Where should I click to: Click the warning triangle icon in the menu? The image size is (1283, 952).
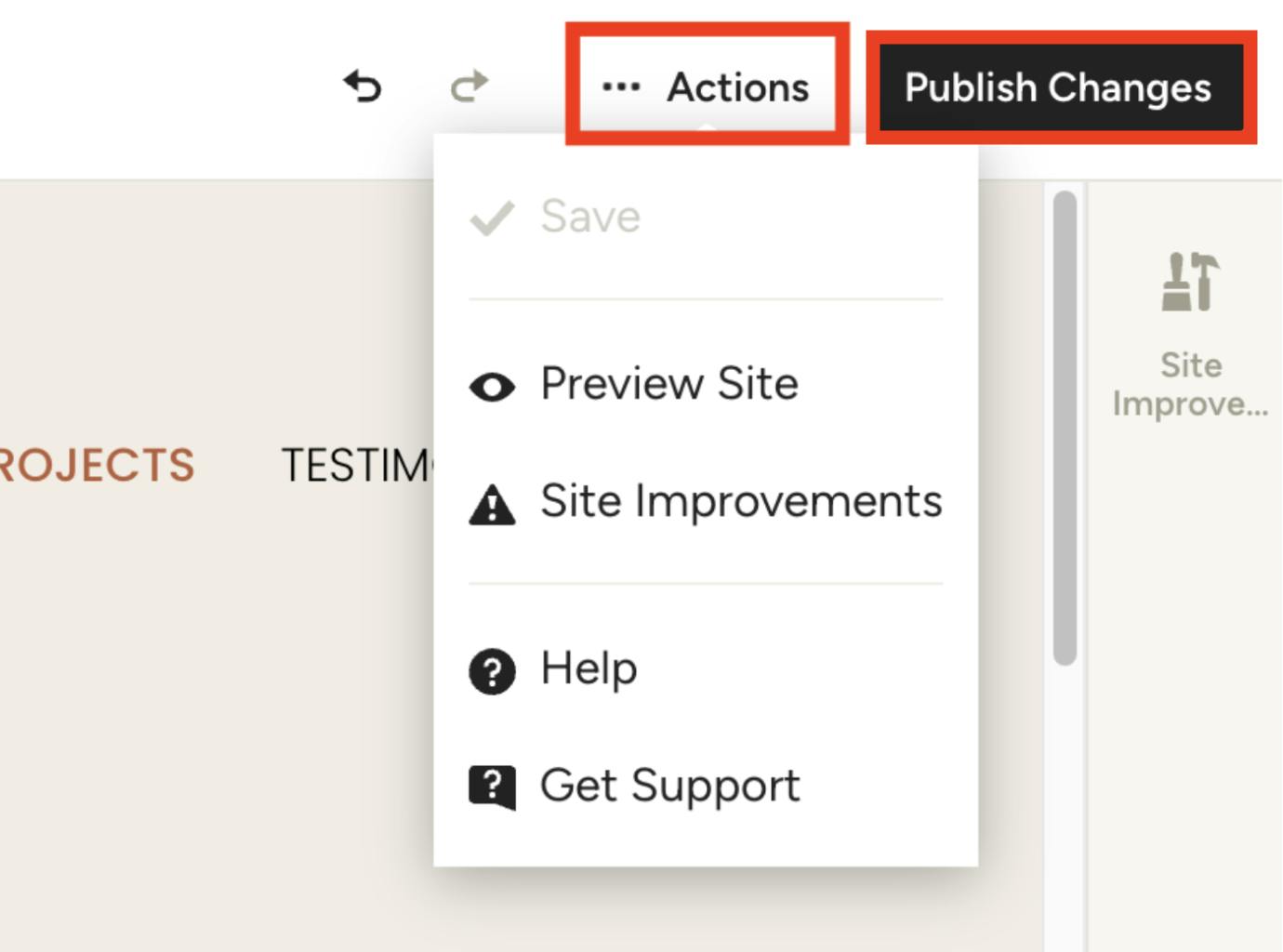[493, 506]
